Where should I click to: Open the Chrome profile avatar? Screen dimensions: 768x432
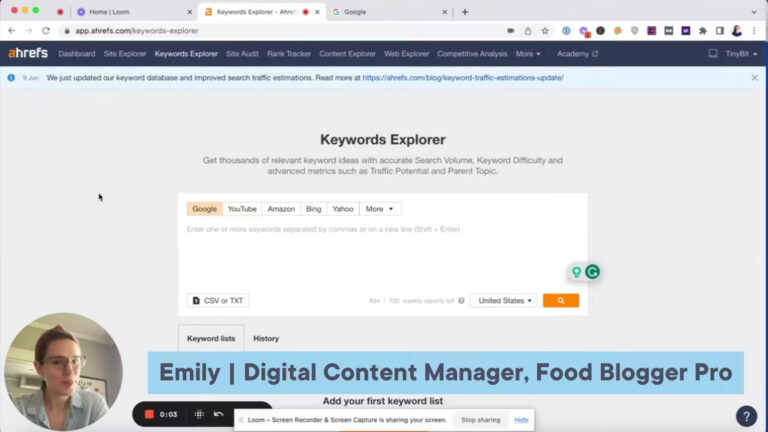point(737,30)
